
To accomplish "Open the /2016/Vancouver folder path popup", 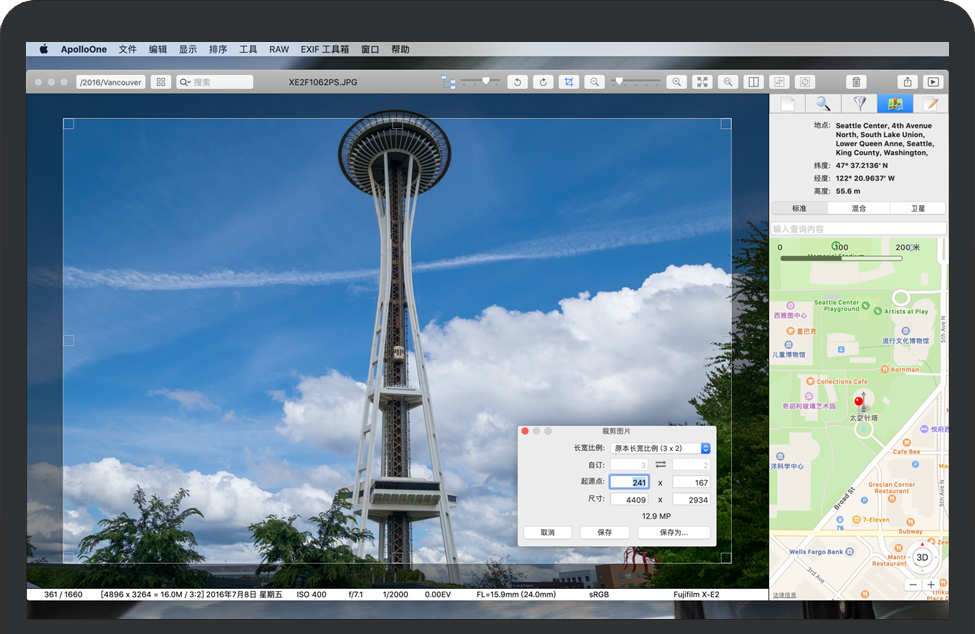I will click(111, 82).
